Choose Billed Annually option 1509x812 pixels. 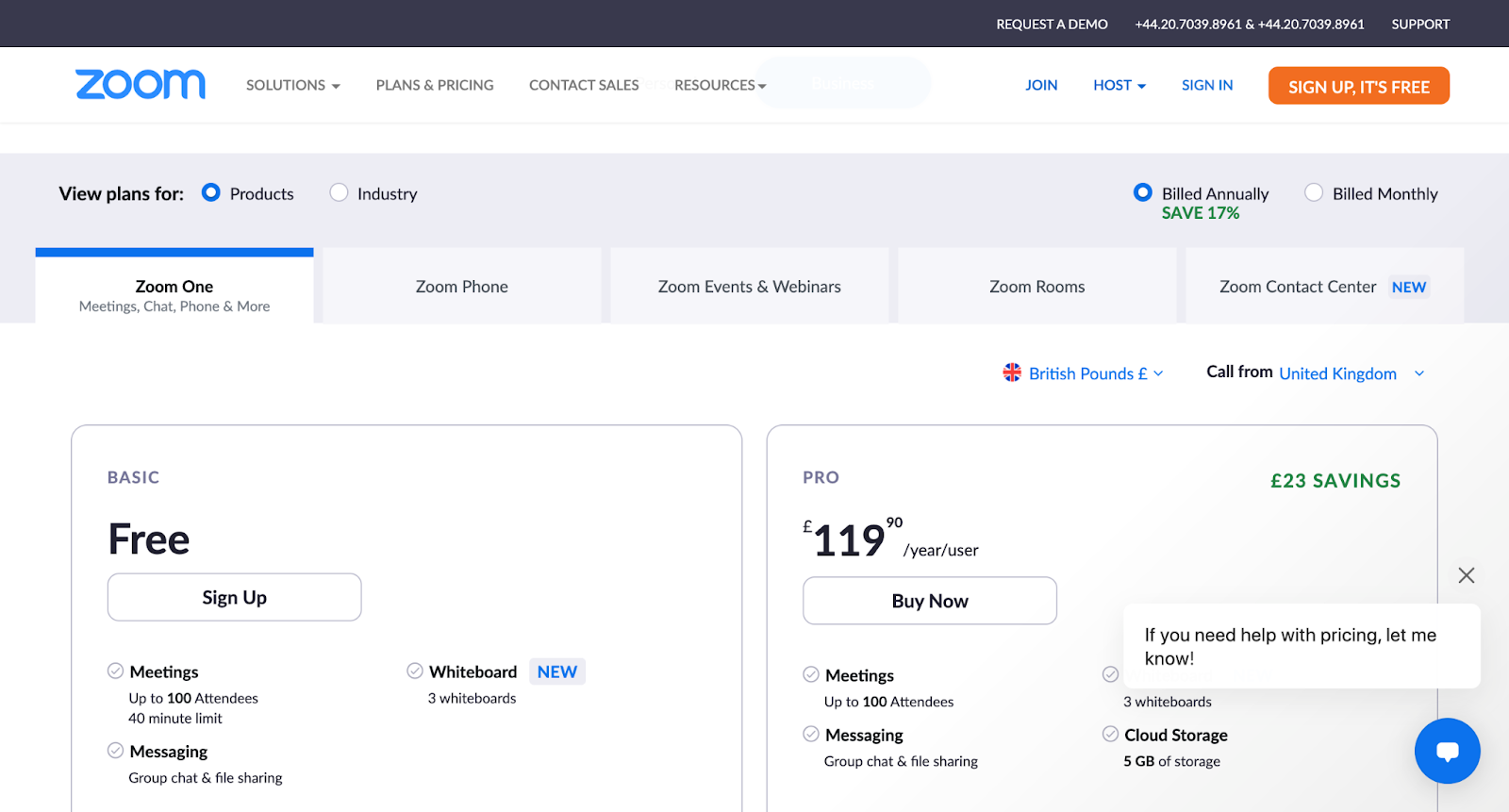point(1143,192)
